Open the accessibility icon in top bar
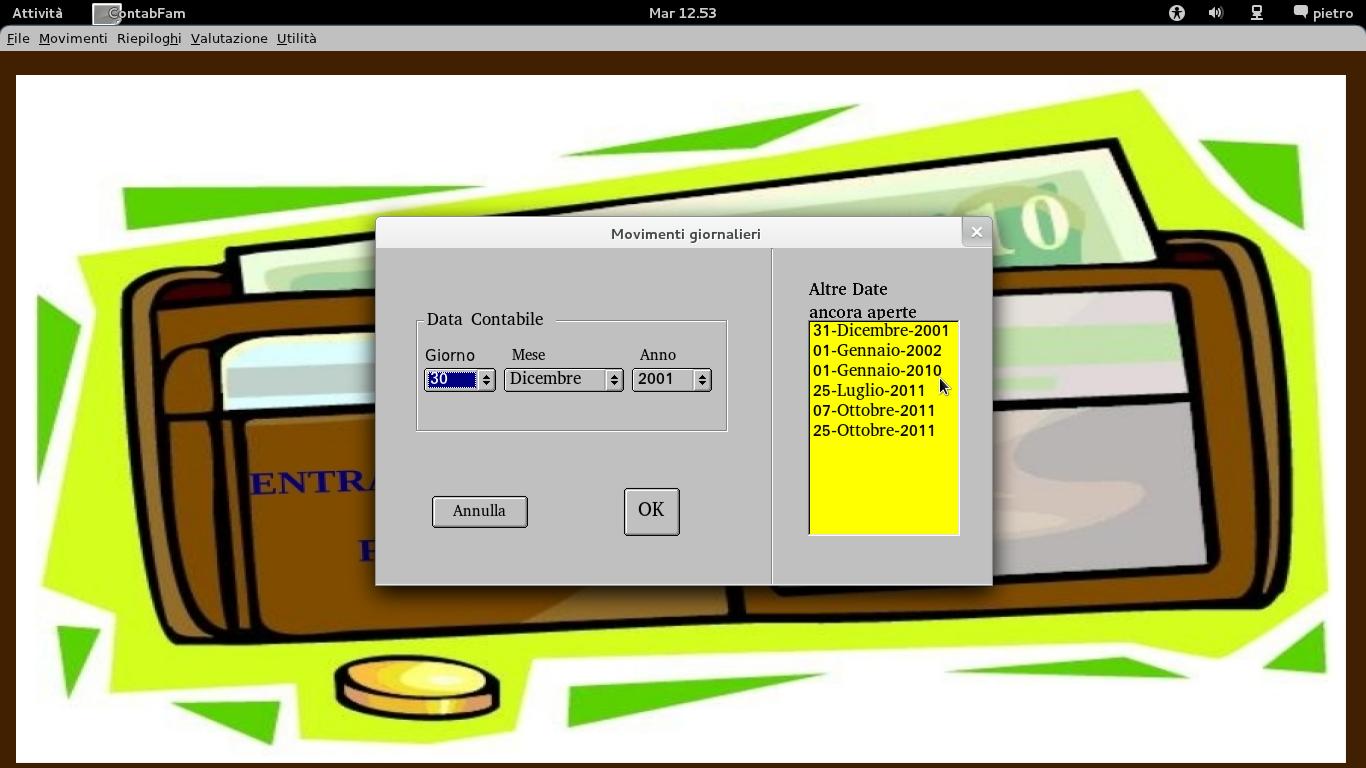The image size is (1366, 768). point(1177,13)
